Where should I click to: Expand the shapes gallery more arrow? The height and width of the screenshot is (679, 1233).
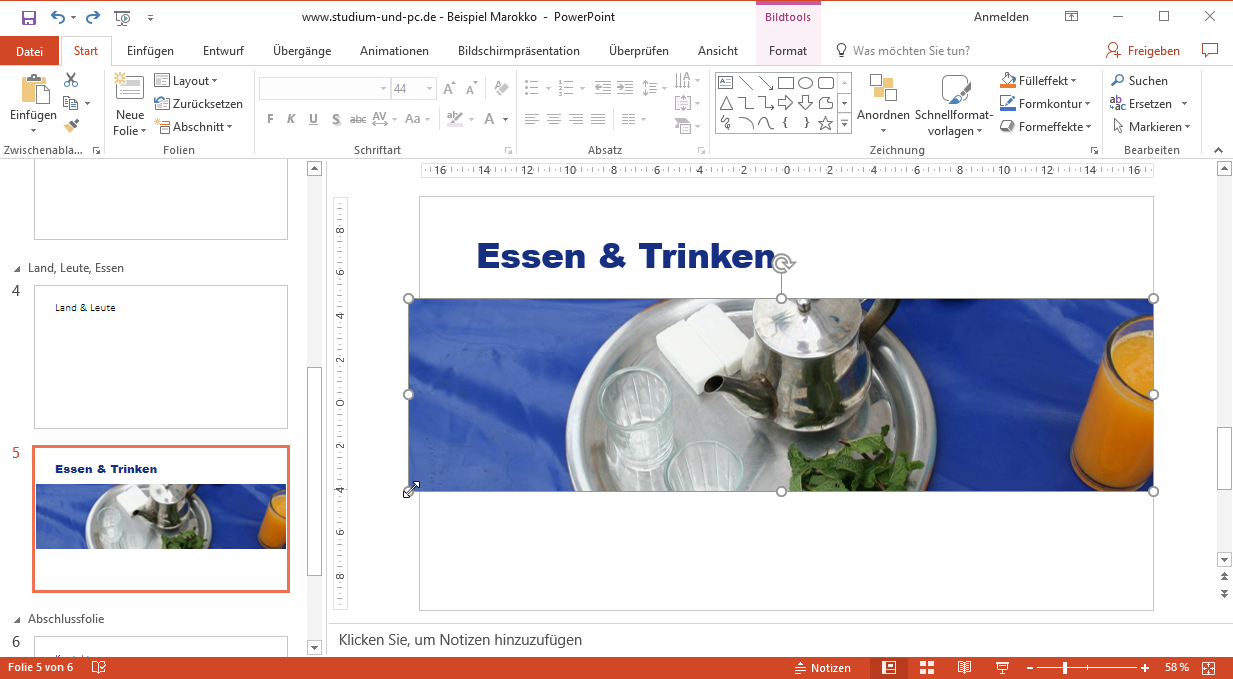click(844, 123)
